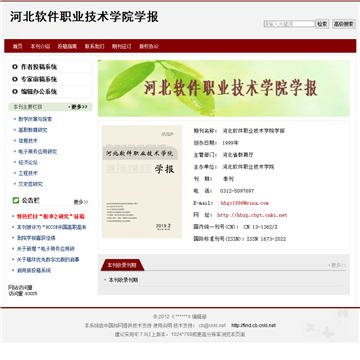Viewport: 360px width, 360px height.
Task: Open announcement about RCCSE中国高职高专
Action: (51, 227)
